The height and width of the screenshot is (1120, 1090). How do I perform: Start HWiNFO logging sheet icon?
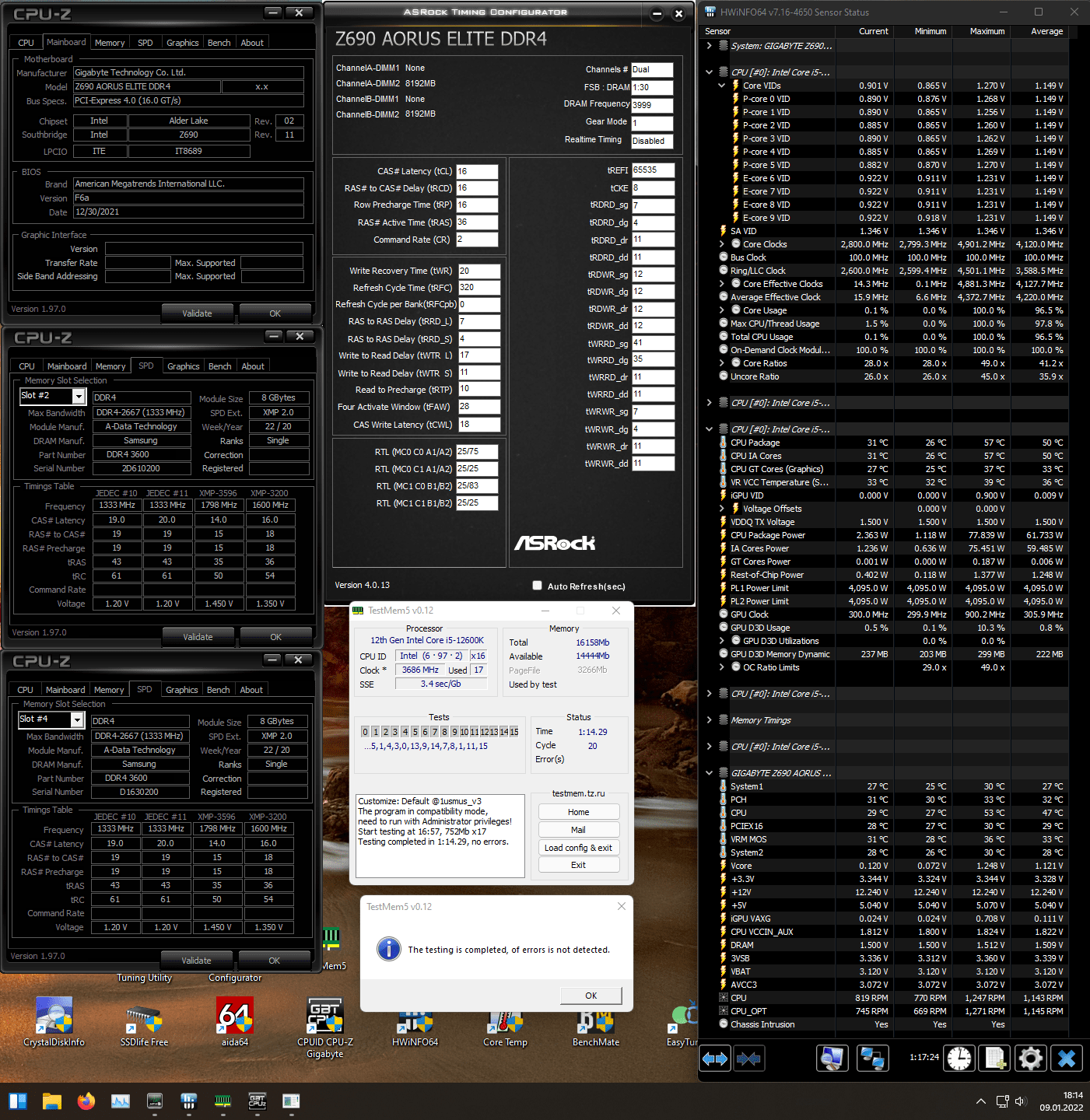tap(995, 1059)
